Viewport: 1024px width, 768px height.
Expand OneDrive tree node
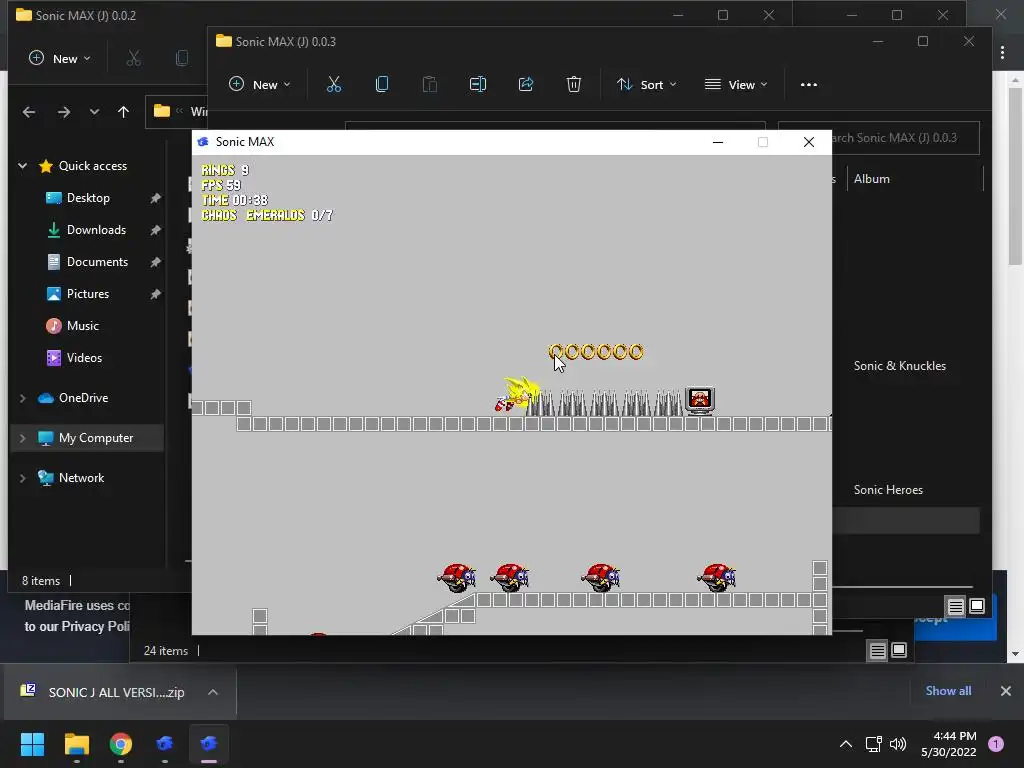coord(22,398)
